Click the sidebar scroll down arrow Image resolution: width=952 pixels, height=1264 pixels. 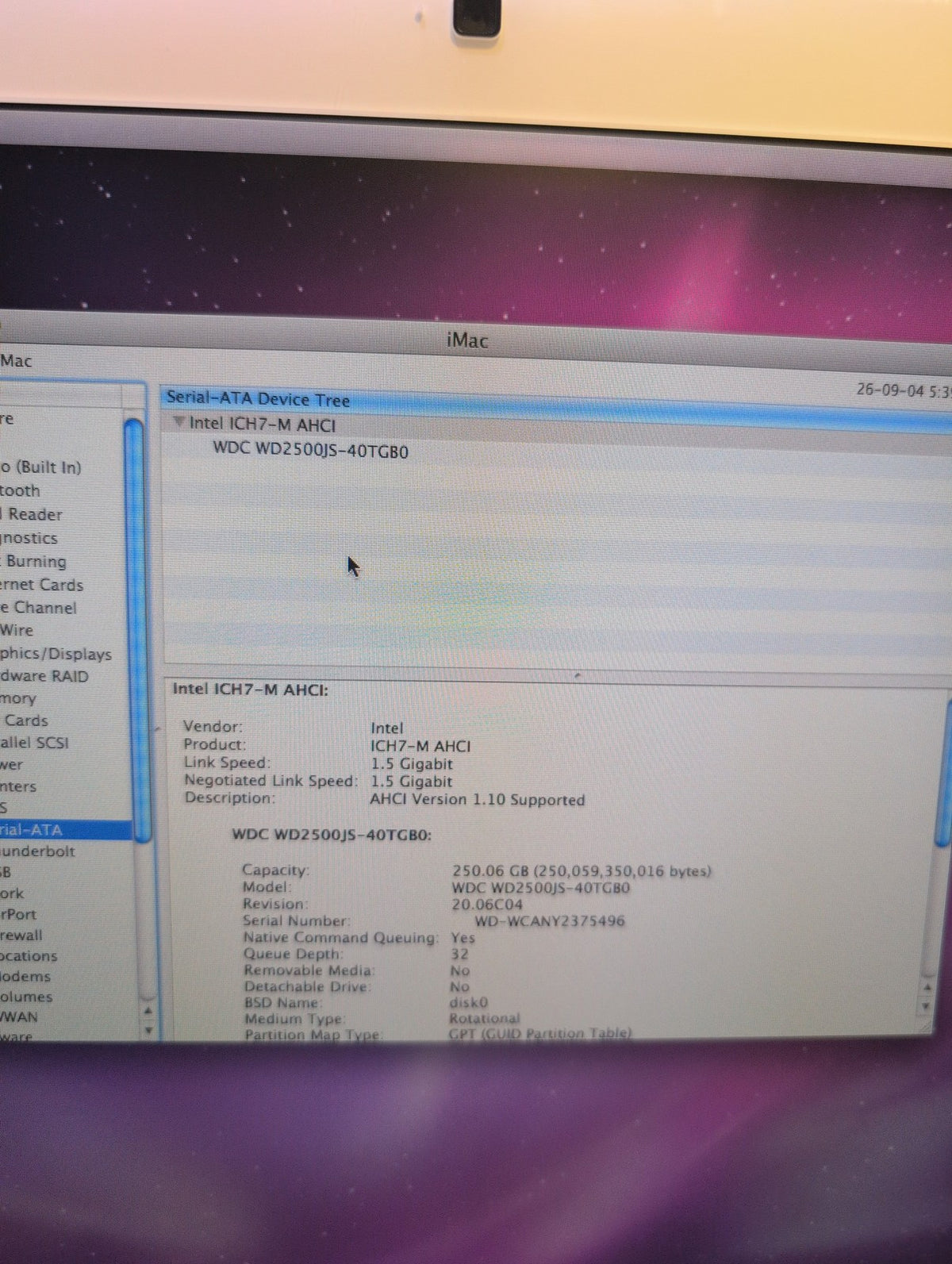point(148,1030)
